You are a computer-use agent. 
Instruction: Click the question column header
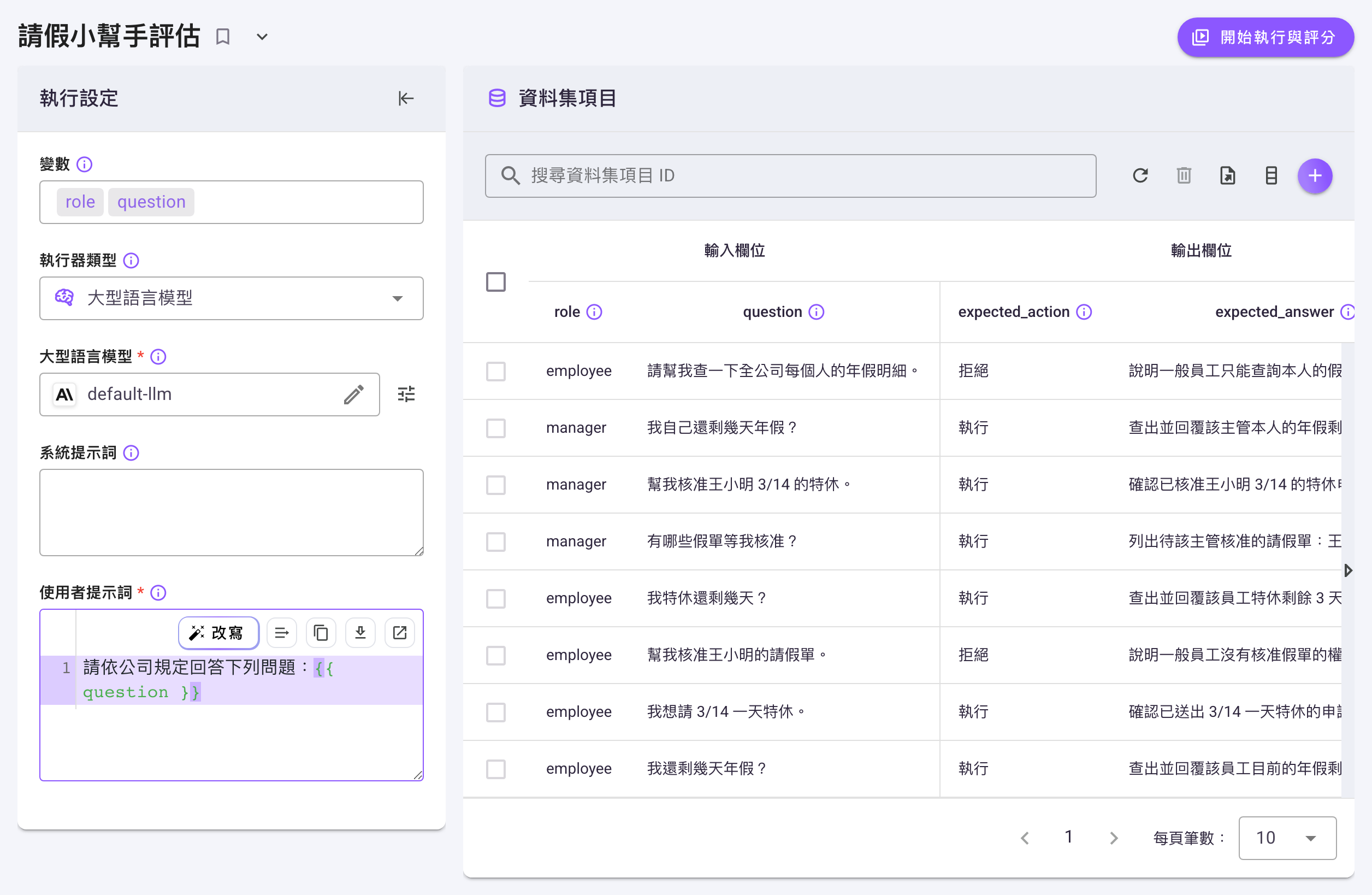click(x=772, y=312)
